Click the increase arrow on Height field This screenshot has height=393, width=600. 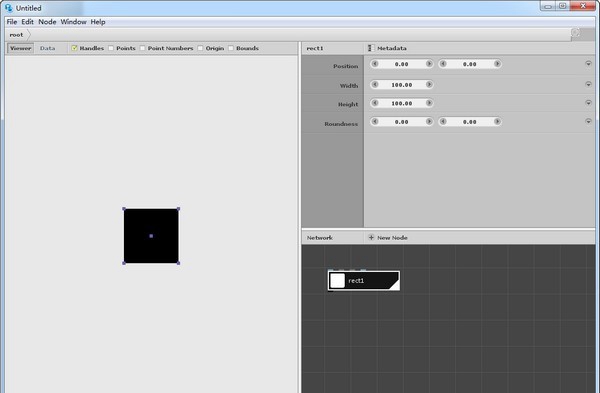pyautogui.click(x=429, y=103)
